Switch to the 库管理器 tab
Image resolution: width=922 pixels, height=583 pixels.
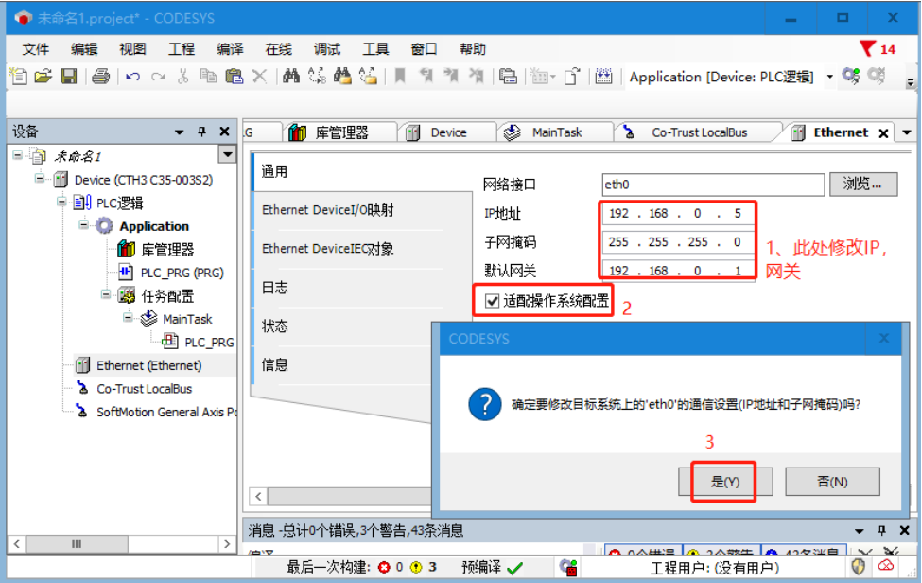click(339, 133)
